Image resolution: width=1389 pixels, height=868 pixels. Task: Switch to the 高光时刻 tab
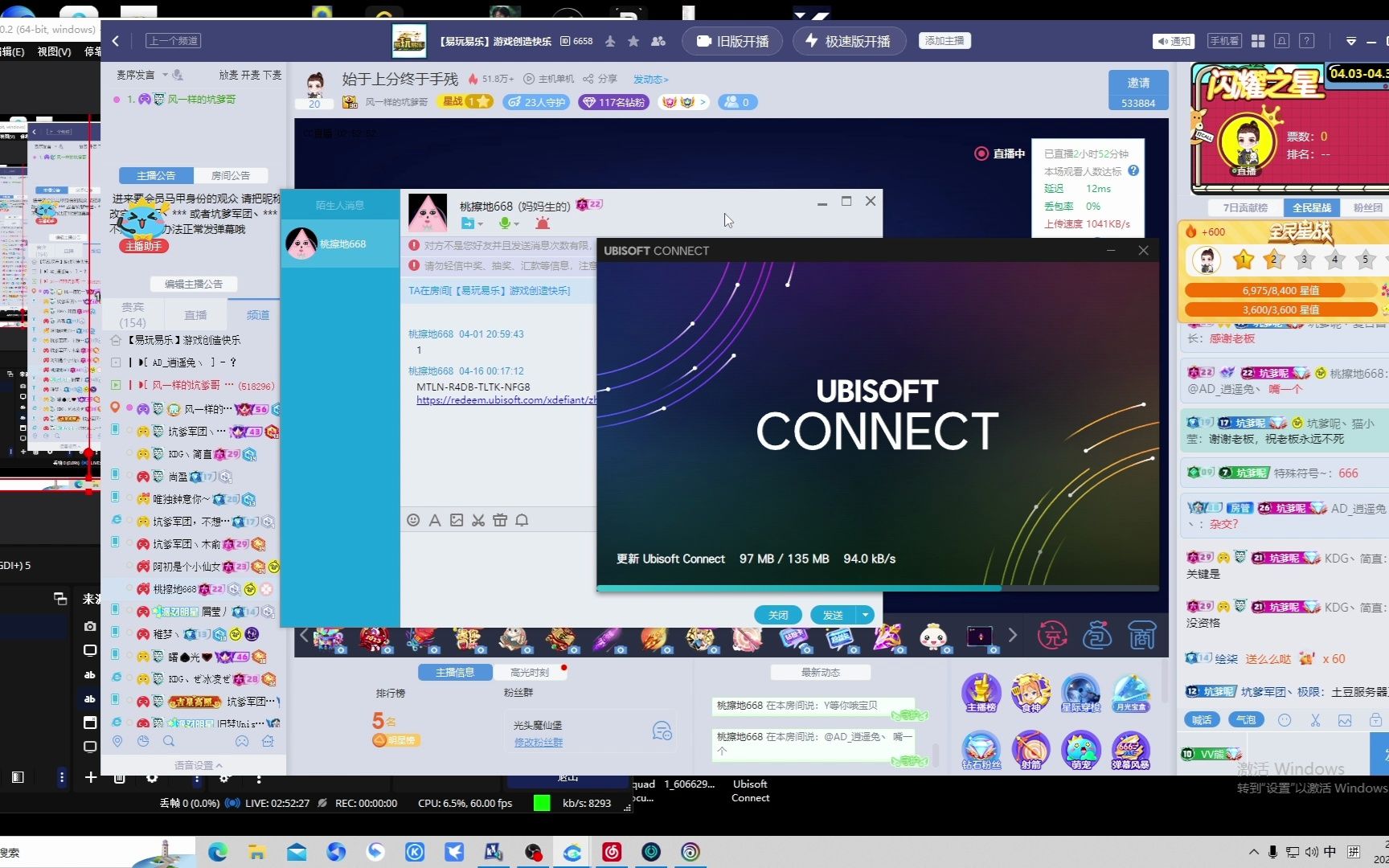(530, 672)
